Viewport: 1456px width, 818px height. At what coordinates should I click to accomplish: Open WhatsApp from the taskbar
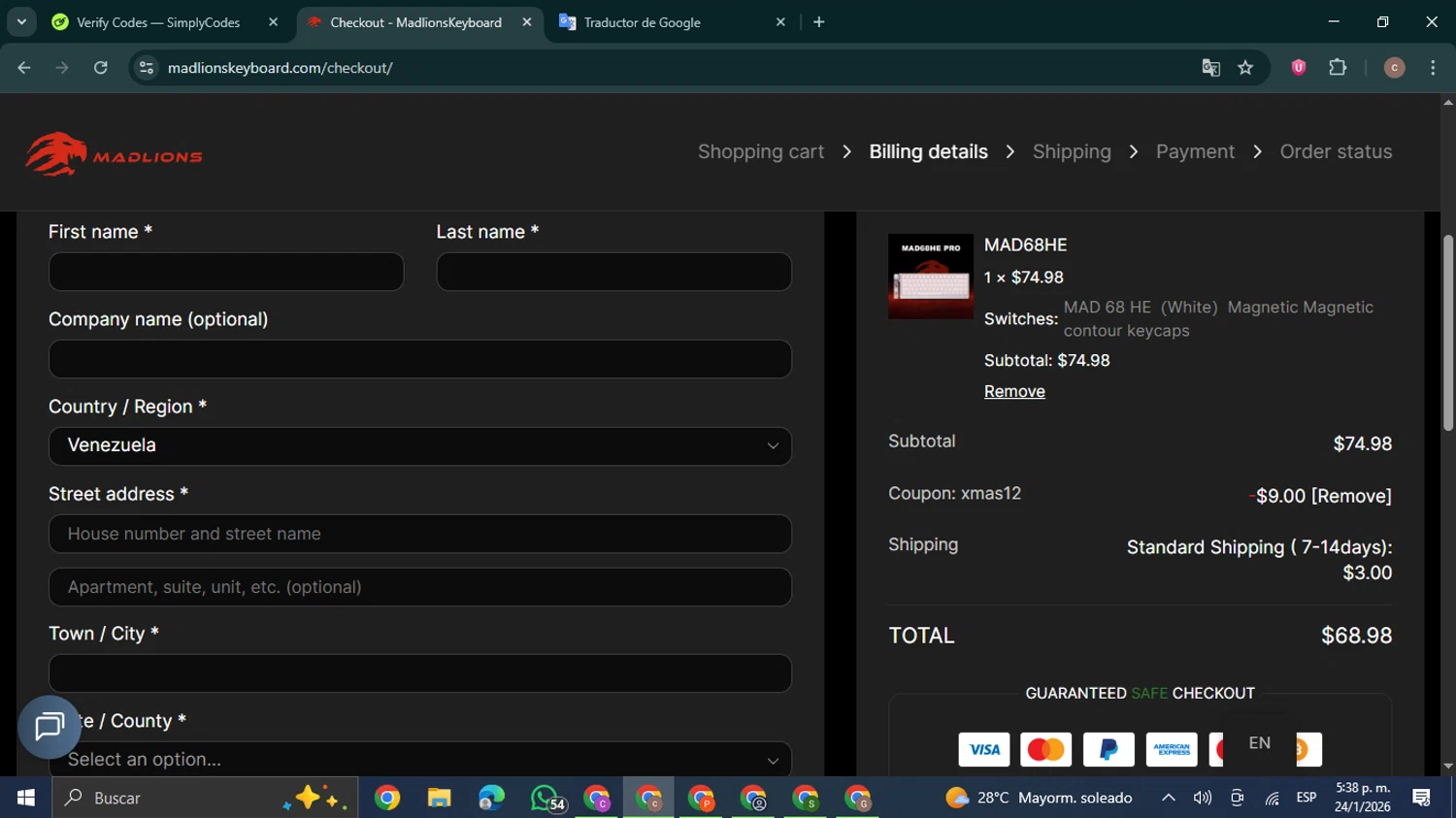(x=546, y=798)
